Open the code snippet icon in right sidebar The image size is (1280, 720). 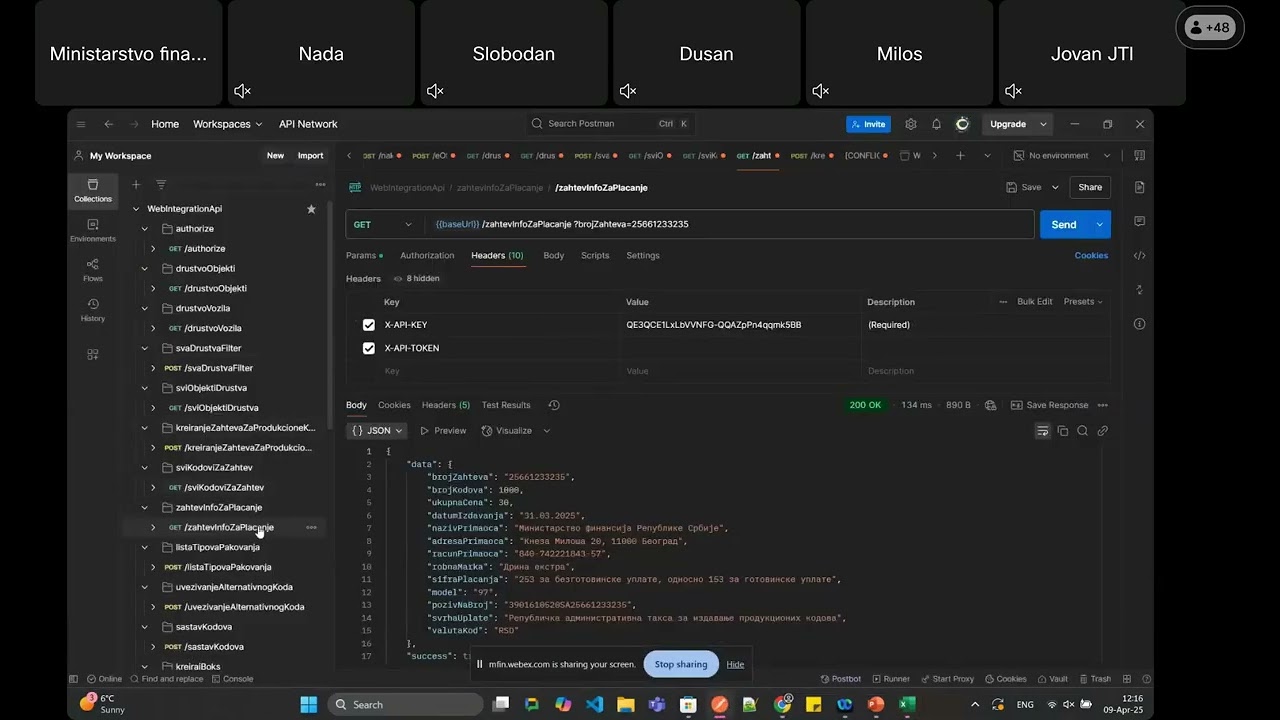pos(1139,255)
